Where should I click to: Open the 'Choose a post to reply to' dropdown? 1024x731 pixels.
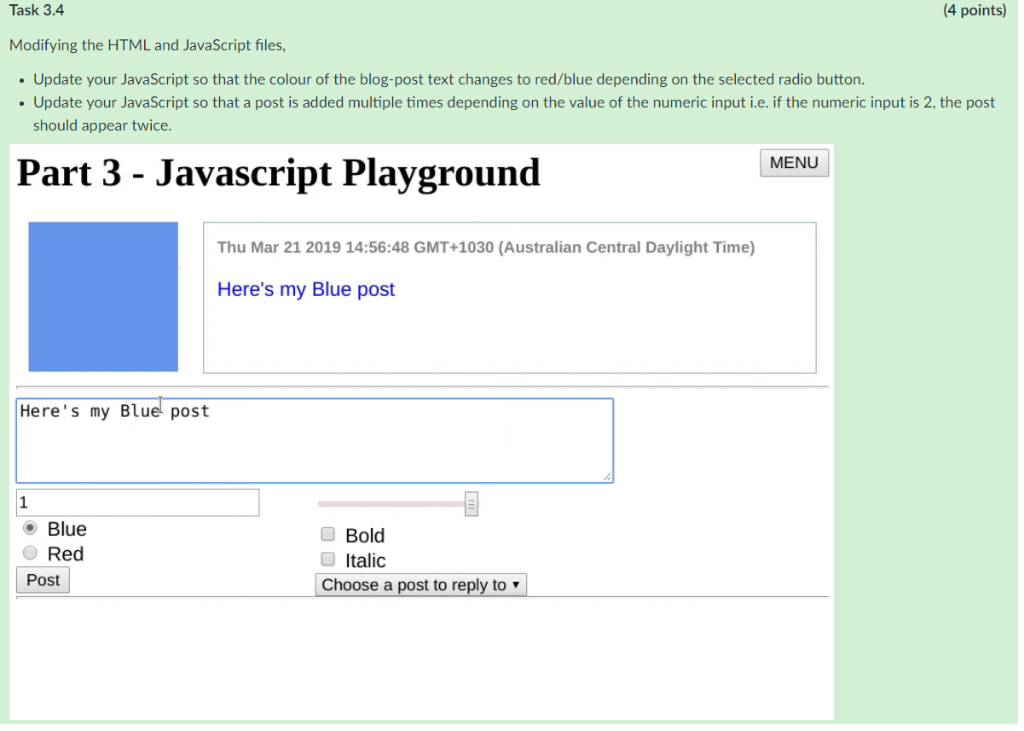[x=420, y=584]
